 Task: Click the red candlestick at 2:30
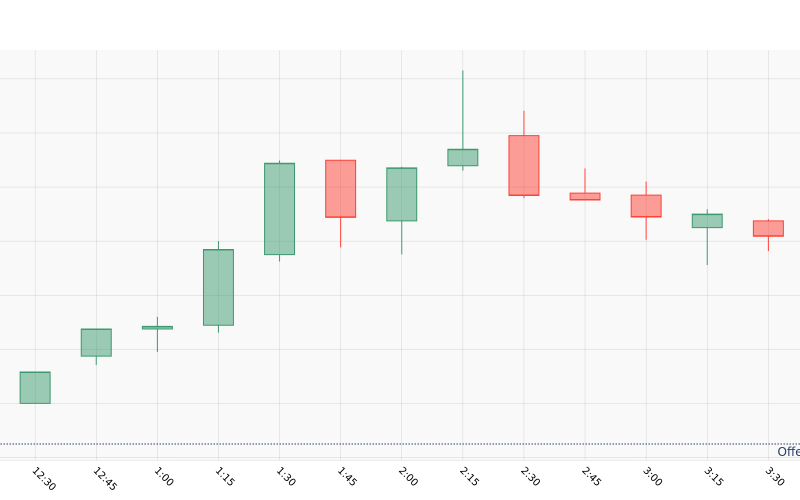(x=523, y=165)
